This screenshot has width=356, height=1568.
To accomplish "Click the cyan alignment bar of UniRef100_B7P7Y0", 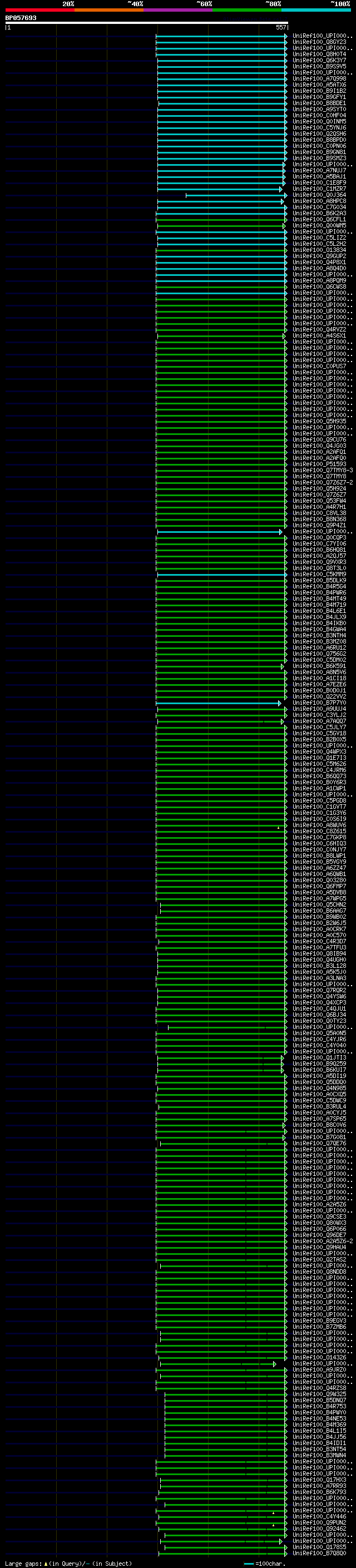I will point(219,703).
